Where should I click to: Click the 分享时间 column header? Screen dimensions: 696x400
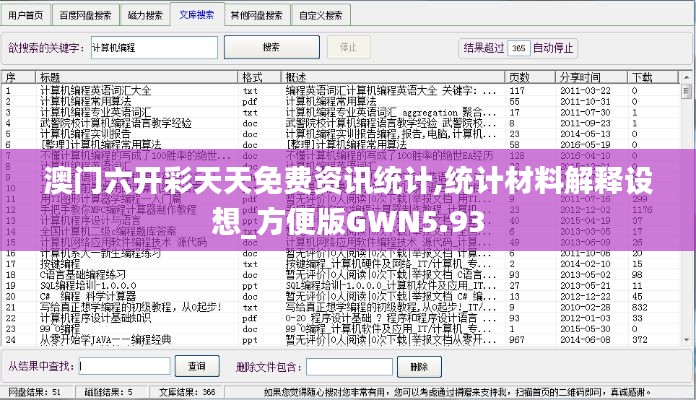tap(590, 77)
